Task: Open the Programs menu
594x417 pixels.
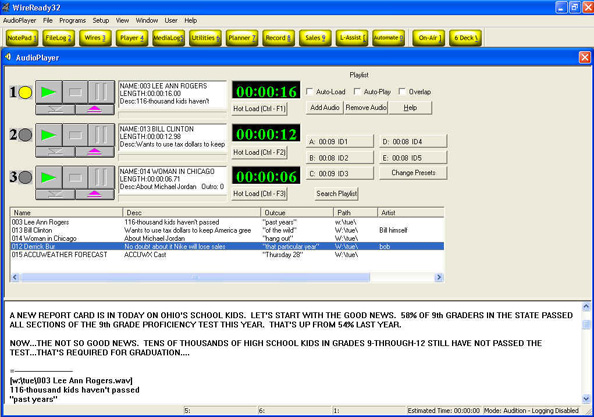Action: coord(72,20)
